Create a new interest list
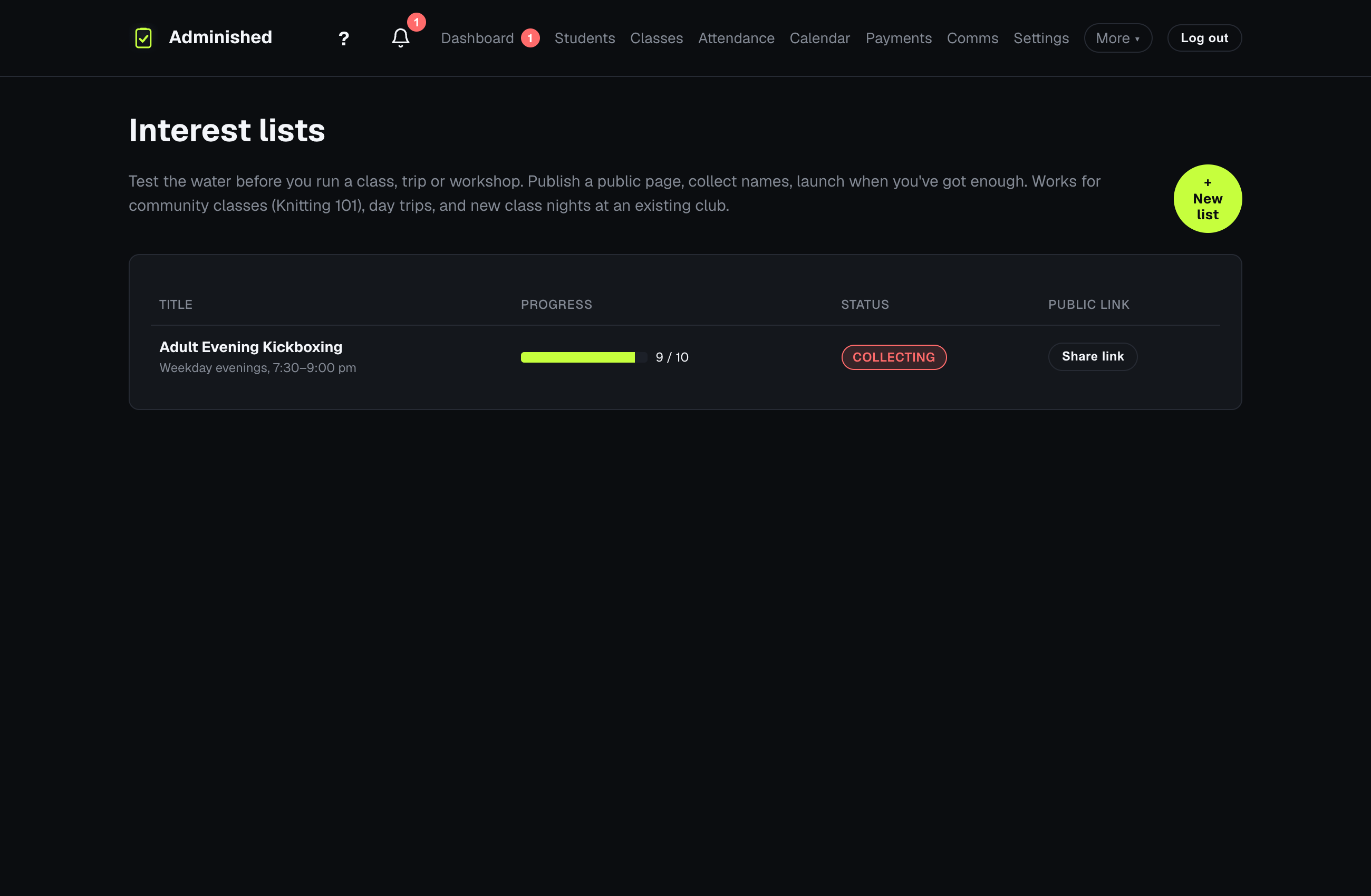The width and height of the screenshot is (1371, 896). click(x=1208, y=199)
